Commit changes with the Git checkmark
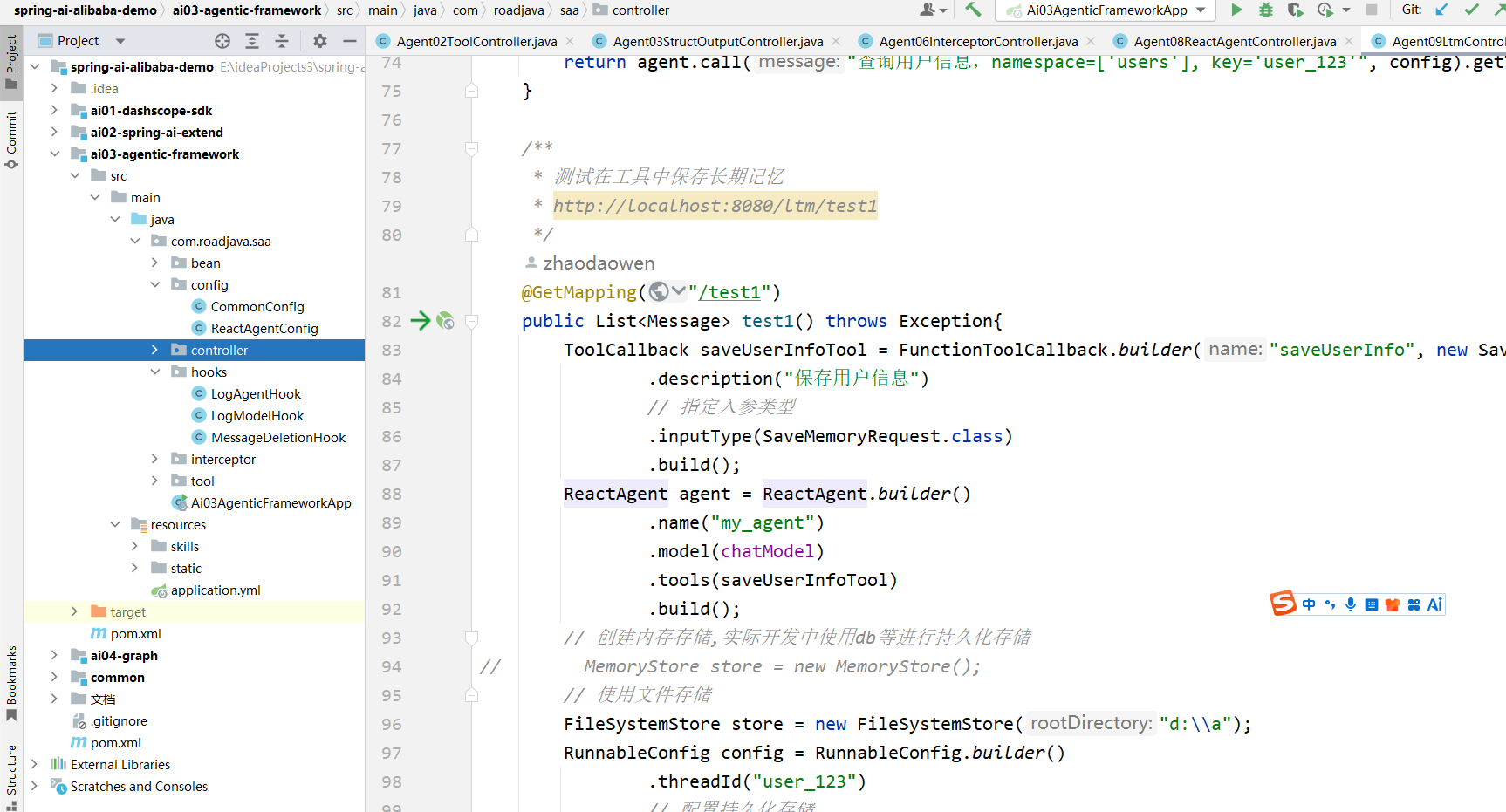 click(x=1471, y=10)
